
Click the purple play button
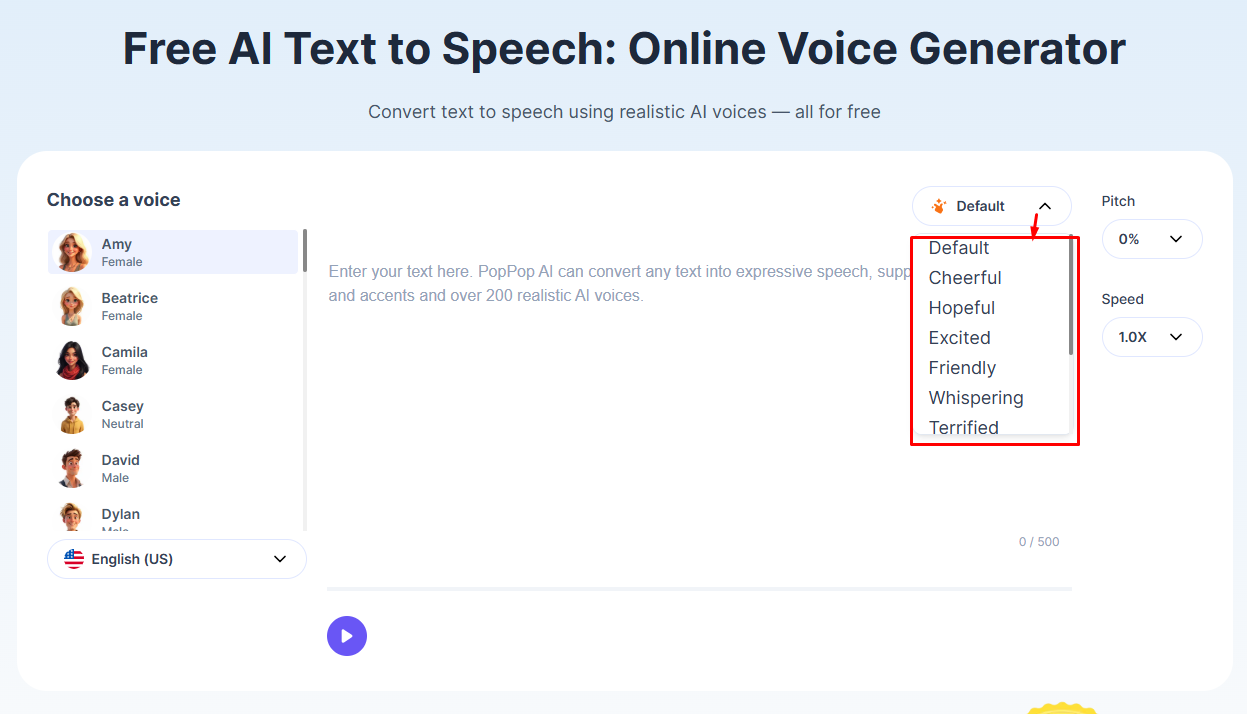[x=346, y=636]
